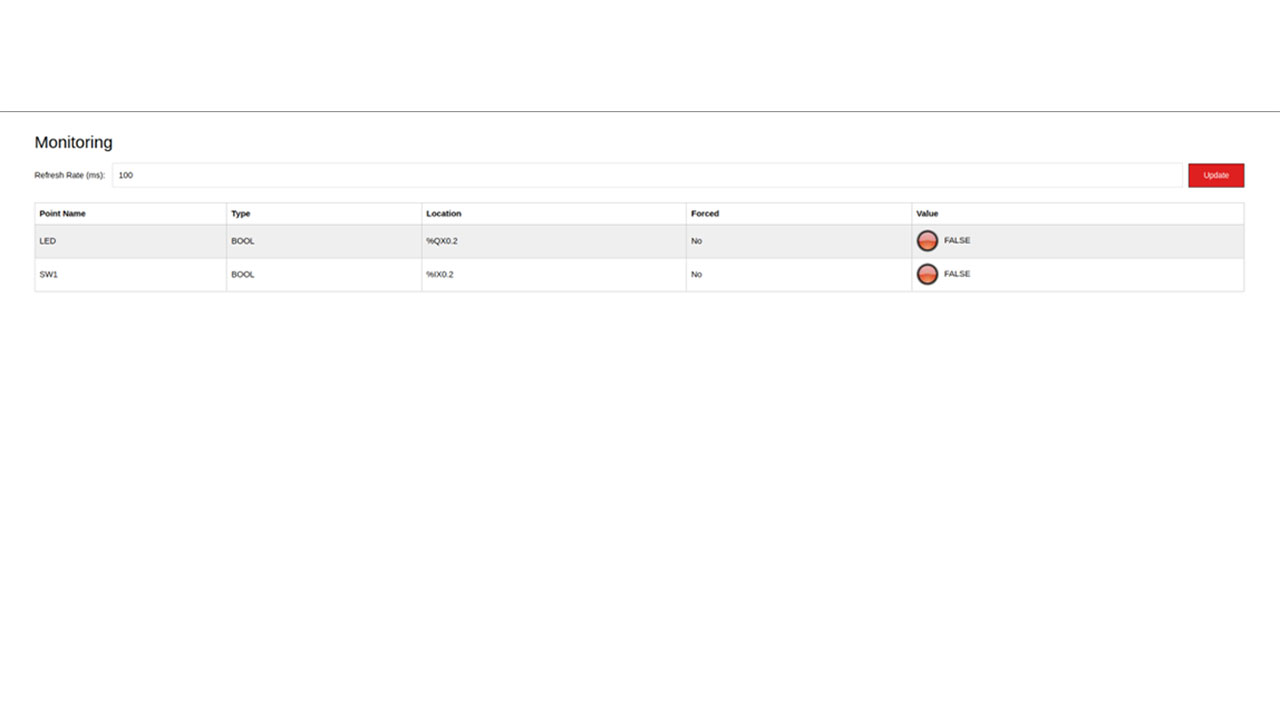1280x720 pixels.
Task: Click the Forced 'No' cell for SW1
Action: pyautogui.click(x=696, y=274)
